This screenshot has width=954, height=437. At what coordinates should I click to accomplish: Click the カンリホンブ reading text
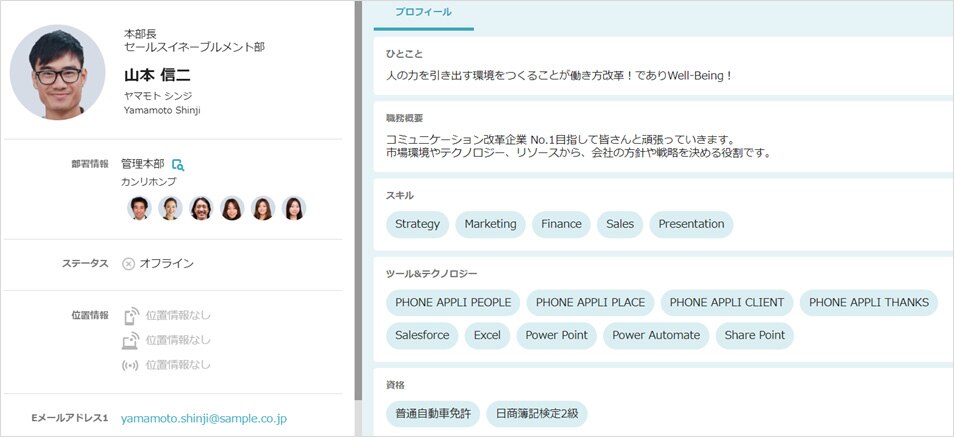click(x=149, y=182)
